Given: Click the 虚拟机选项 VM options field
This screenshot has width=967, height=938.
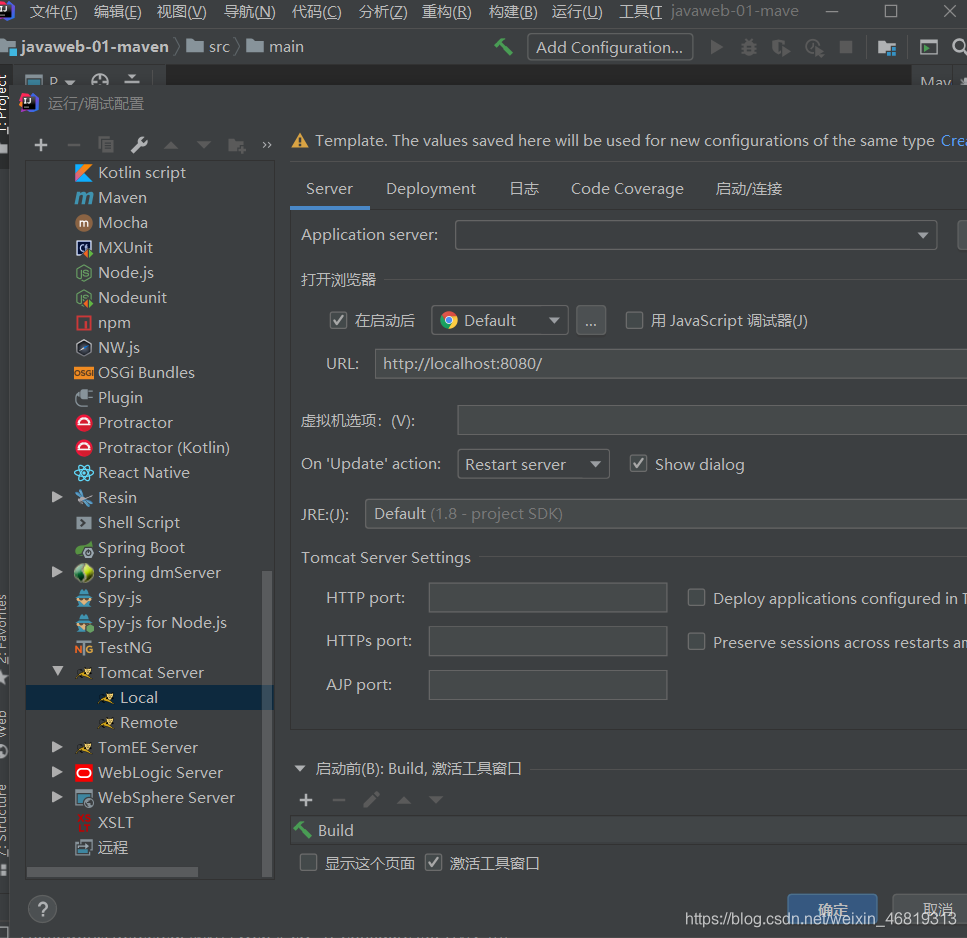Looking at the screenshot, I should point(712,420).
